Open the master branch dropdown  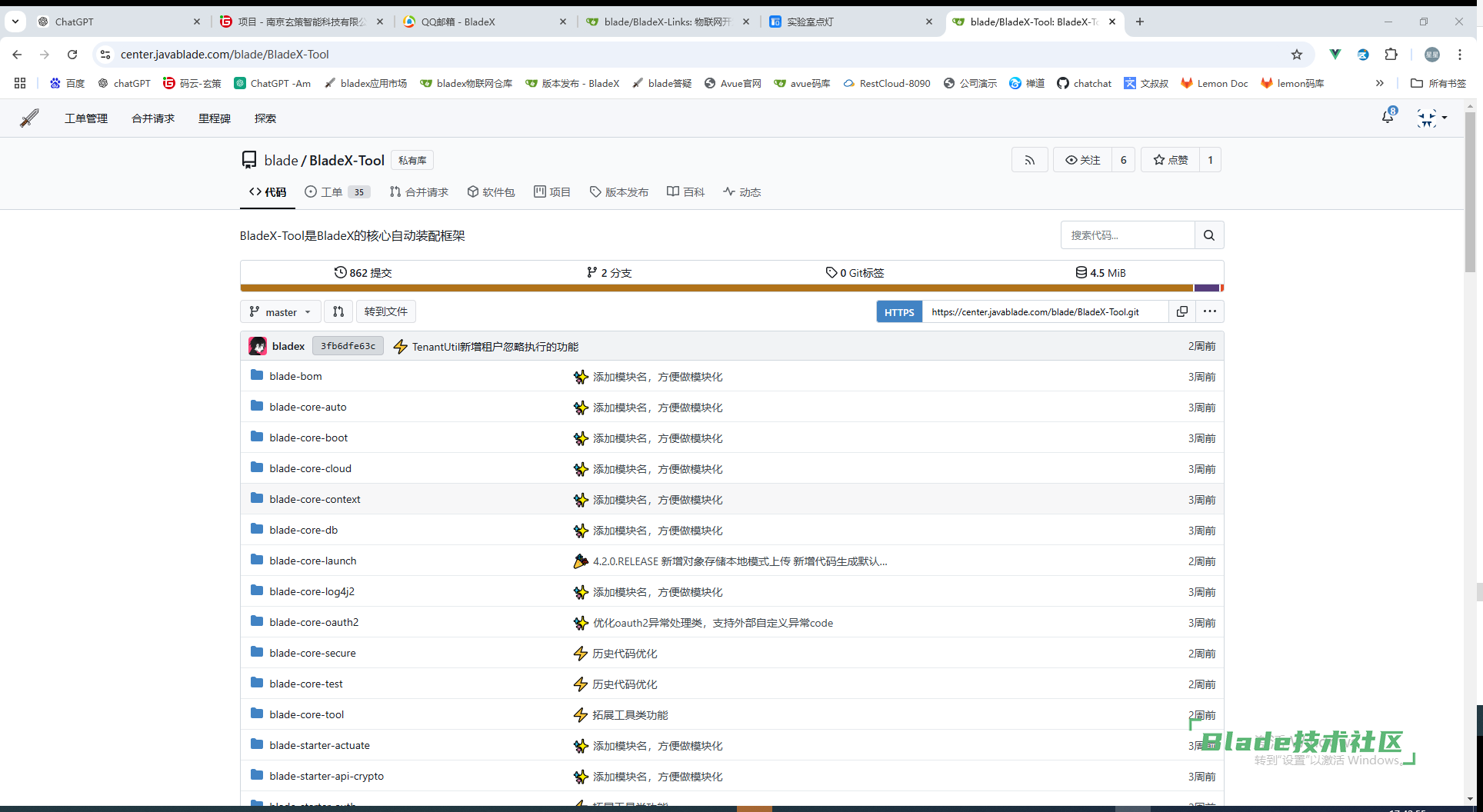point(281,312)
